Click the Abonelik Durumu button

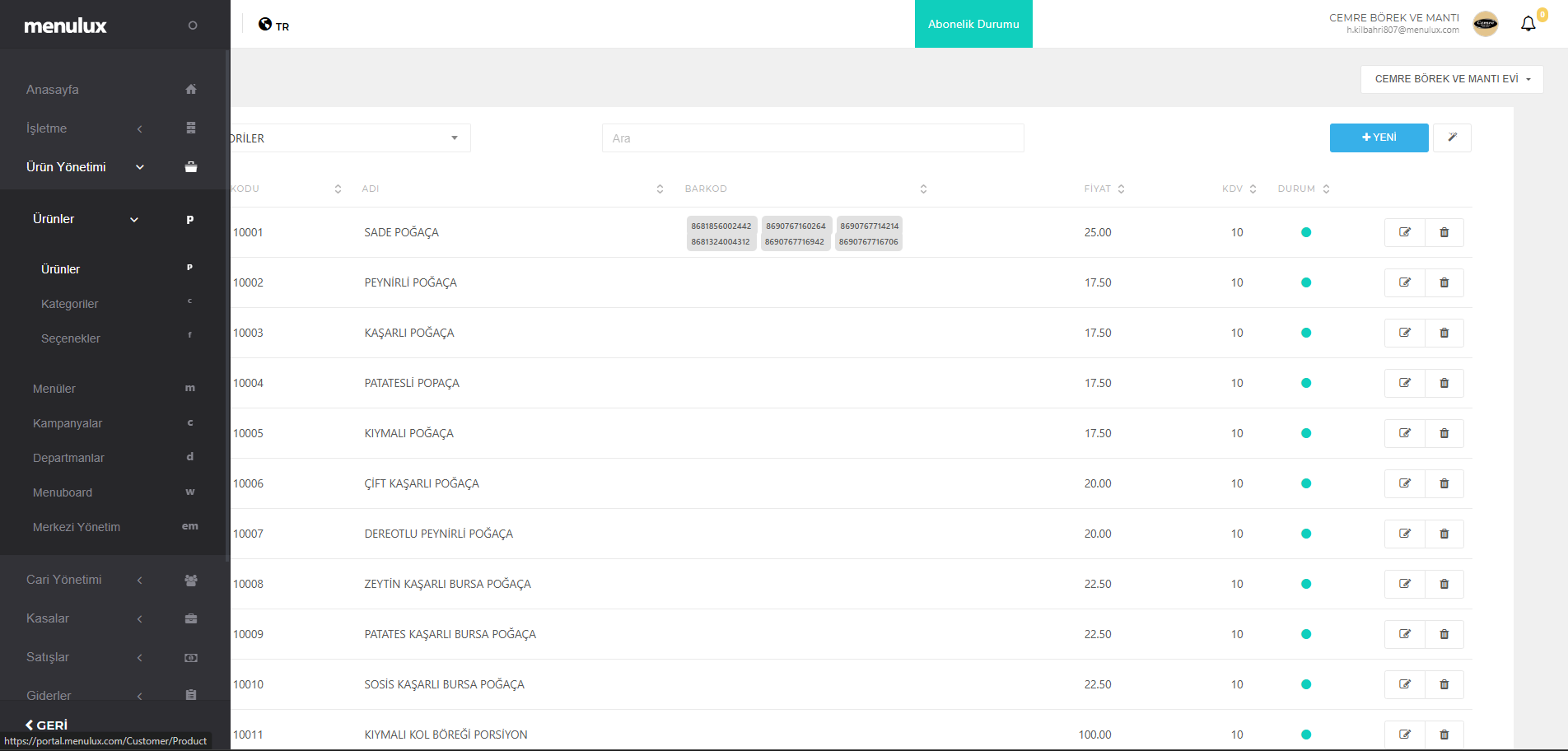[x=973, y=24]
